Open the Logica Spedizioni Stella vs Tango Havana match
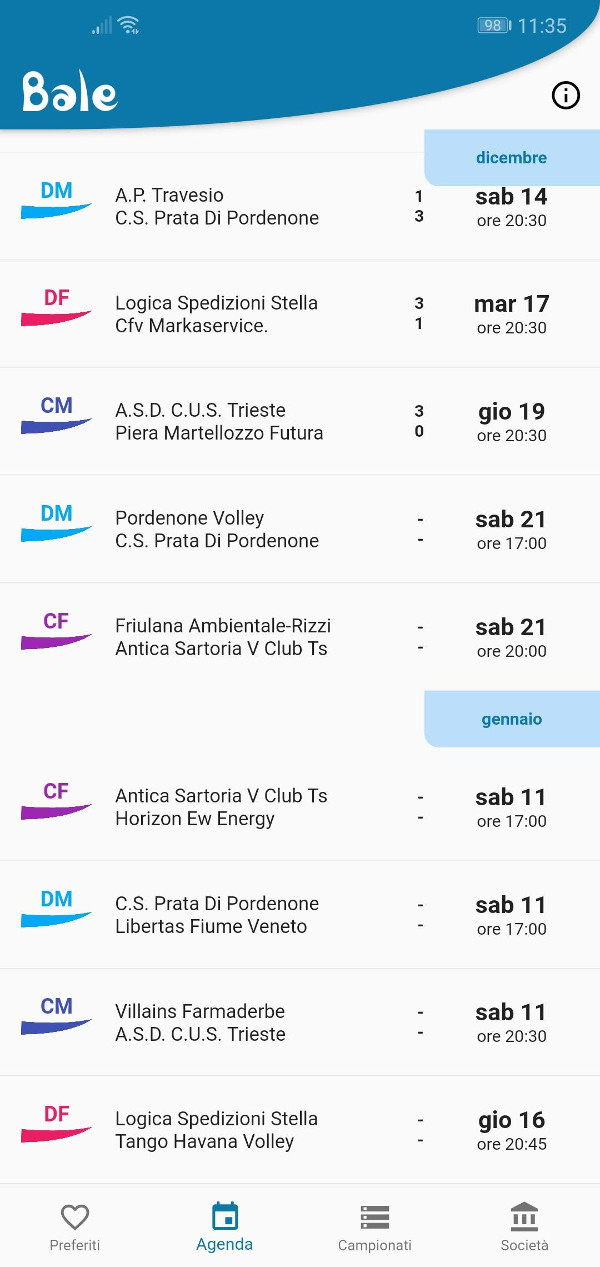Viewport: 600px width, 1267px height. [300, 1130]
